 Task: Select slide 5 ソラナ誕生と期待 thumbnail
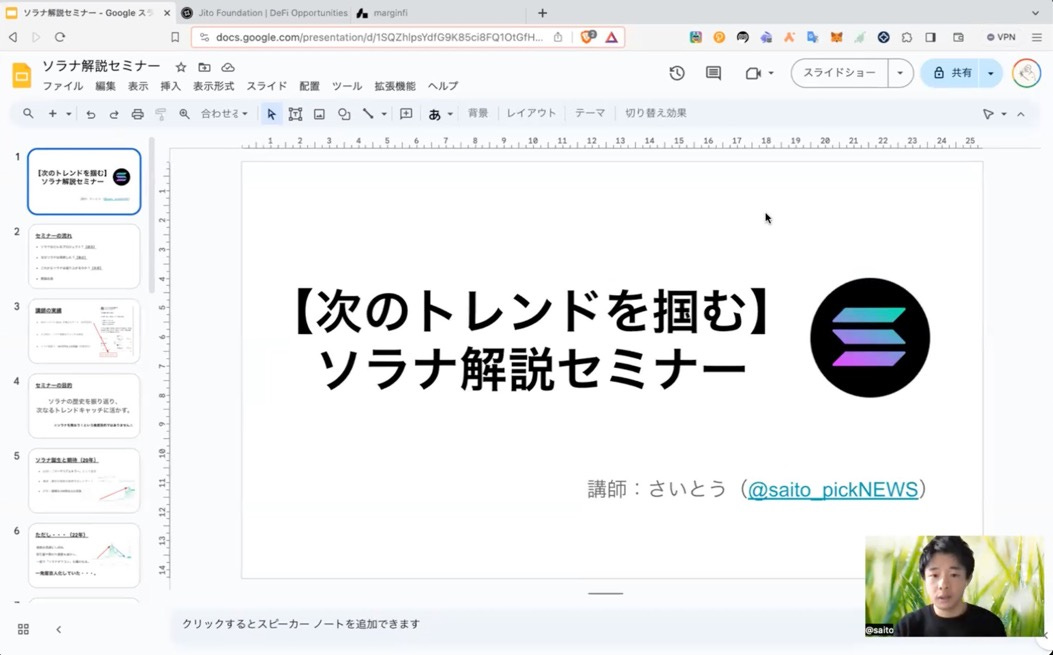(x=84, y=480)
